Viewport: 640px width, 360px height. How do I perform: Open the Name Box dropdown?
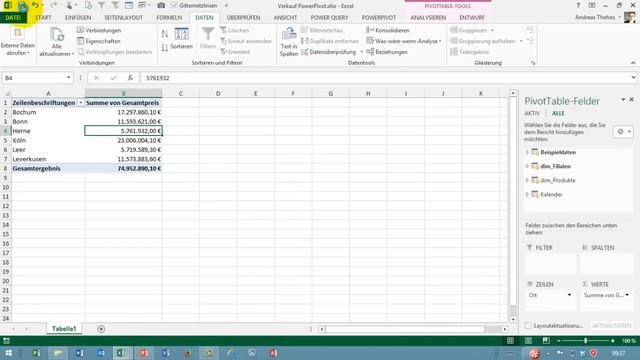(68, 78)
